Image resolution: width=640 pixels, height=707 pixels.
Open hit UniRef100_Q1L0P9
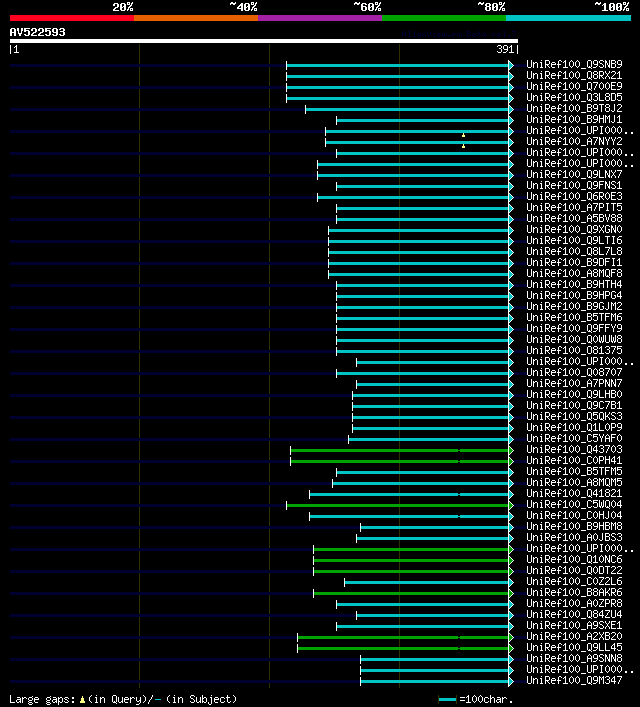[x=574, y=427]
